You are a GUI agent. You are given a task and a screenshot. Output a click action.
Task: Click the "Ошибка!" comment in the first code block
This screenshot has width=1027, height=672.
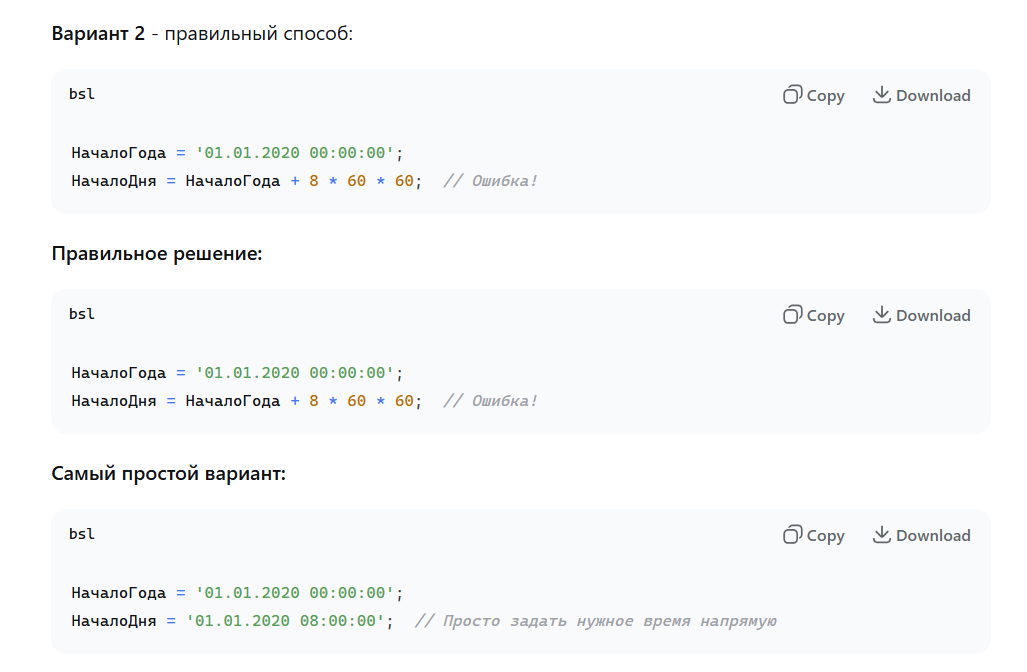(490, 181)
